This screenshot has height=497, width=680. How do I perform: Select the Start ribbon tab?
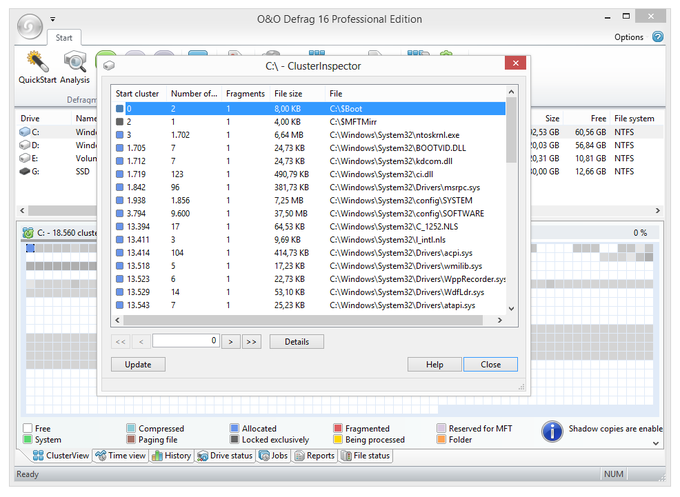[x=64, y=38]
